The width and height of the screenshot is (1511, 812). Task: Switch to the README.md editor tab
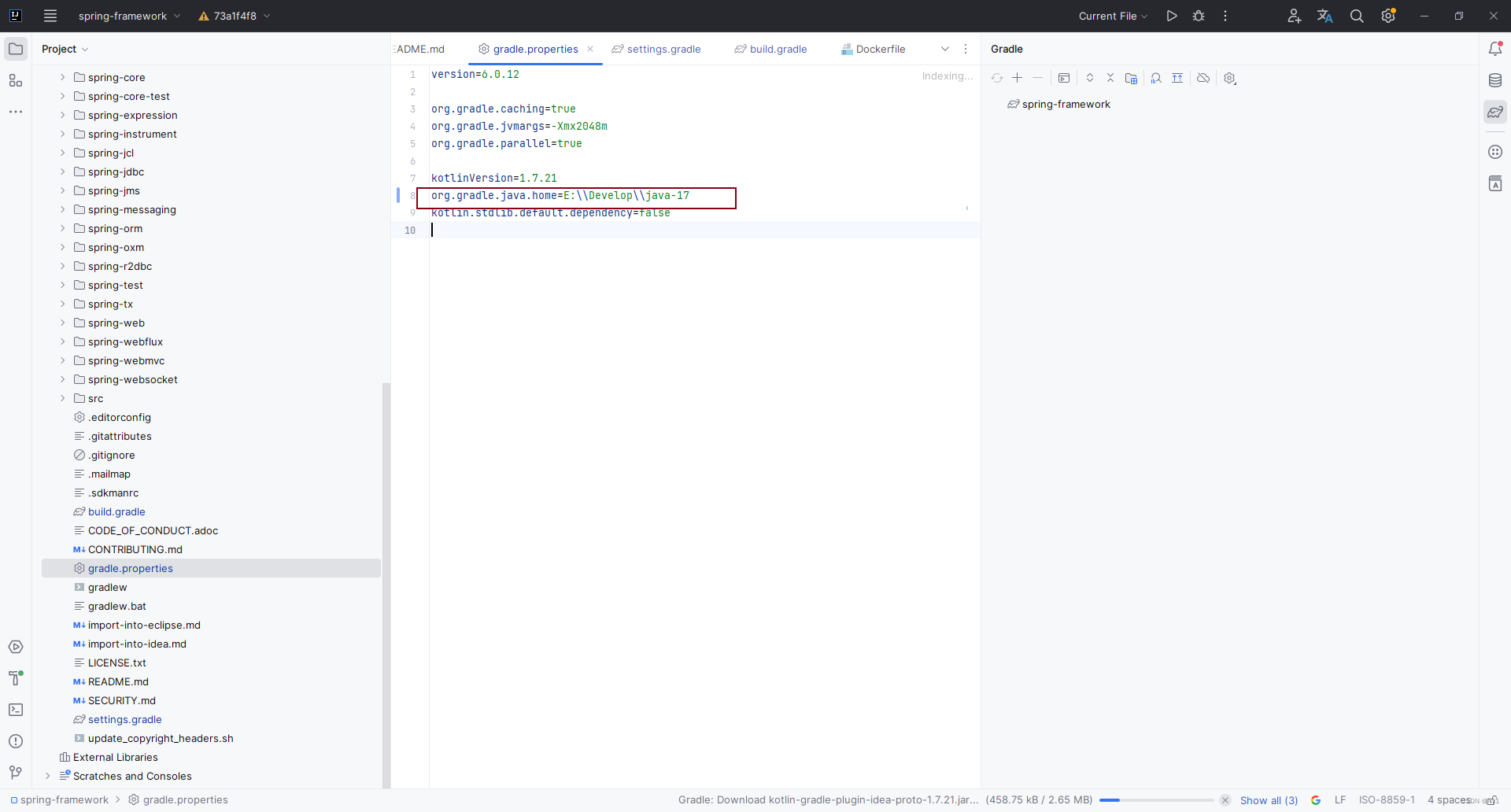(420, 49)
